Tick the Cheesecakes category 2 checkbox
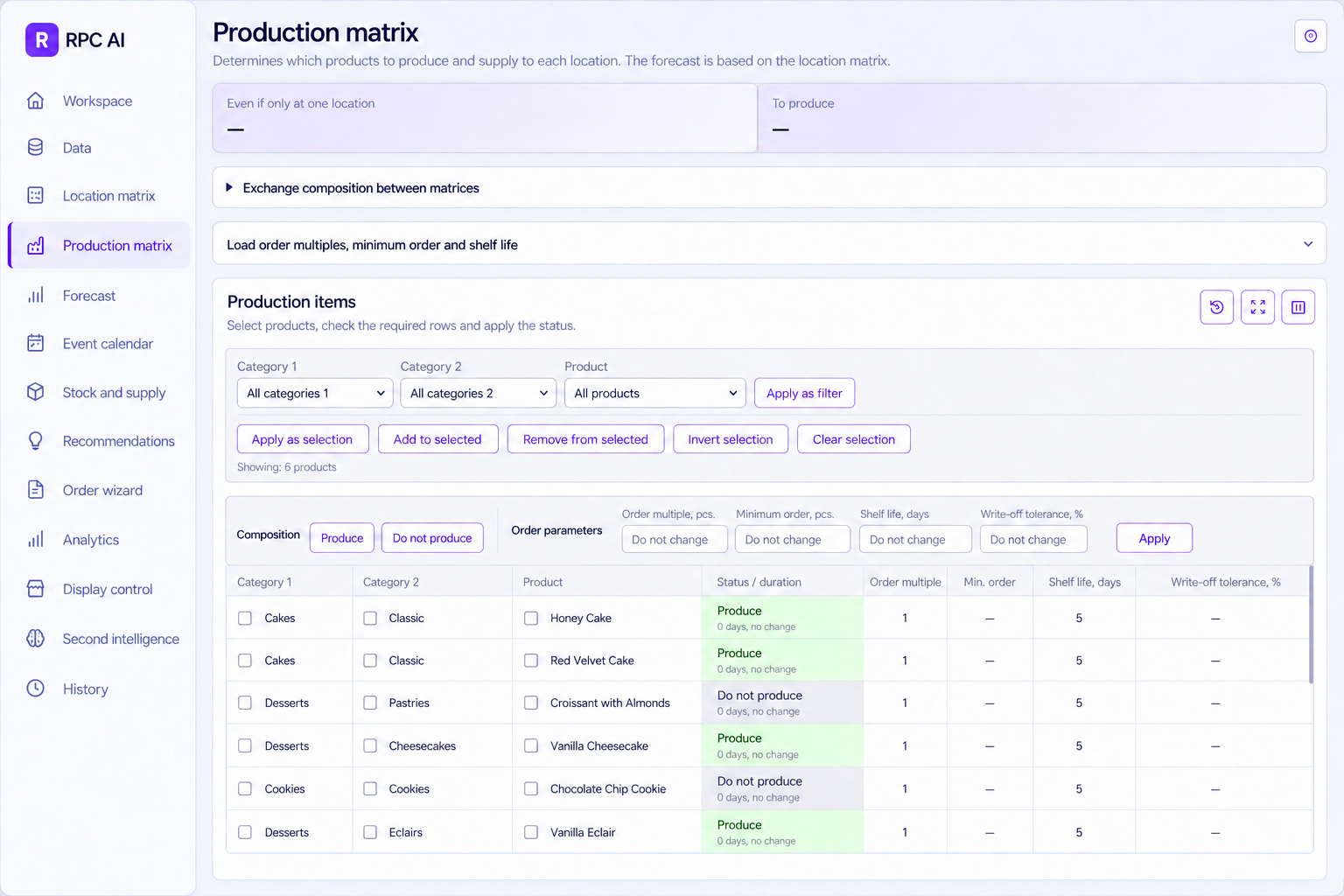Viewport: 1344px width, 896px height. 370,745
